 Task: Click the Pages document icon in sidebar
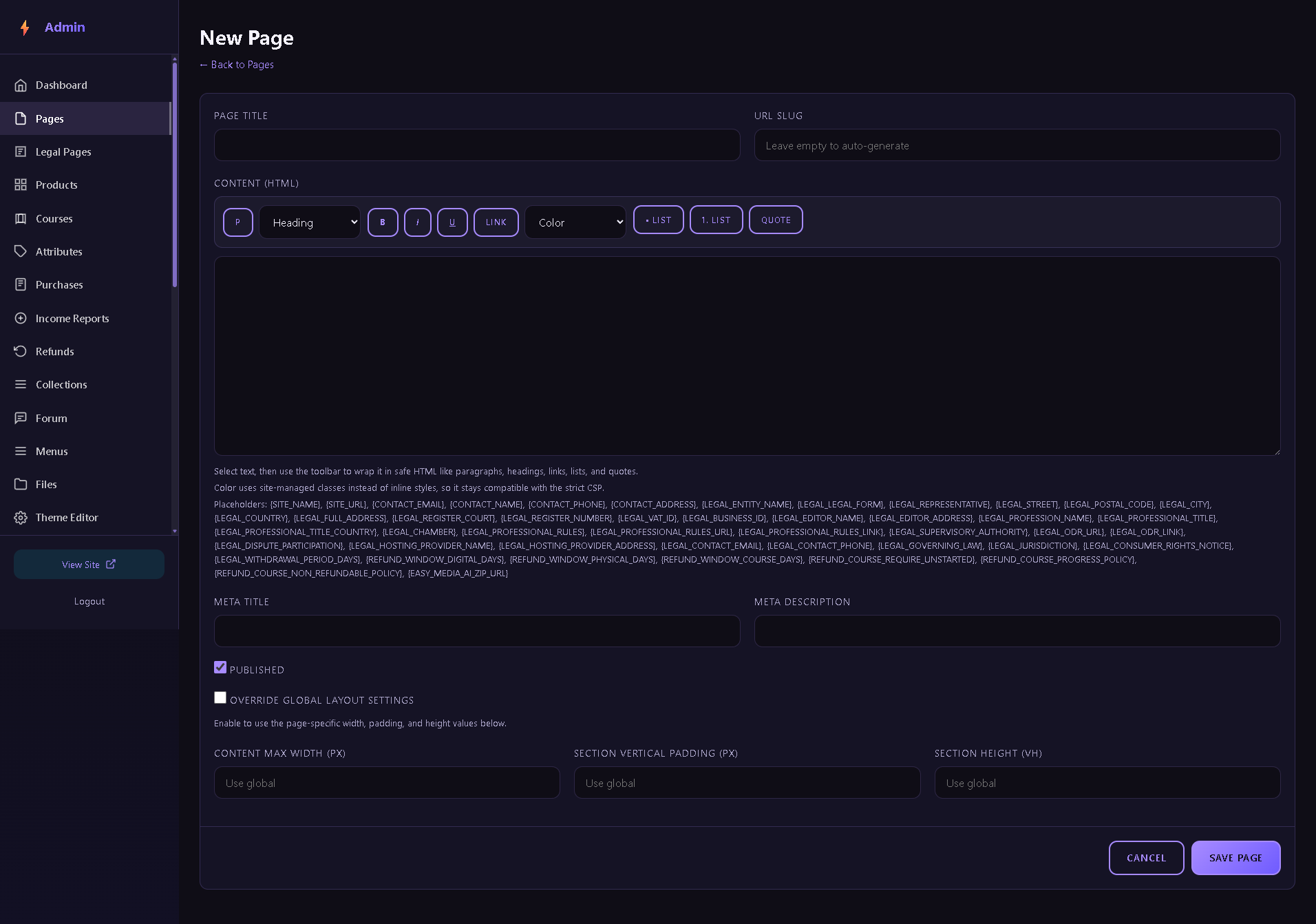point(21,118)
